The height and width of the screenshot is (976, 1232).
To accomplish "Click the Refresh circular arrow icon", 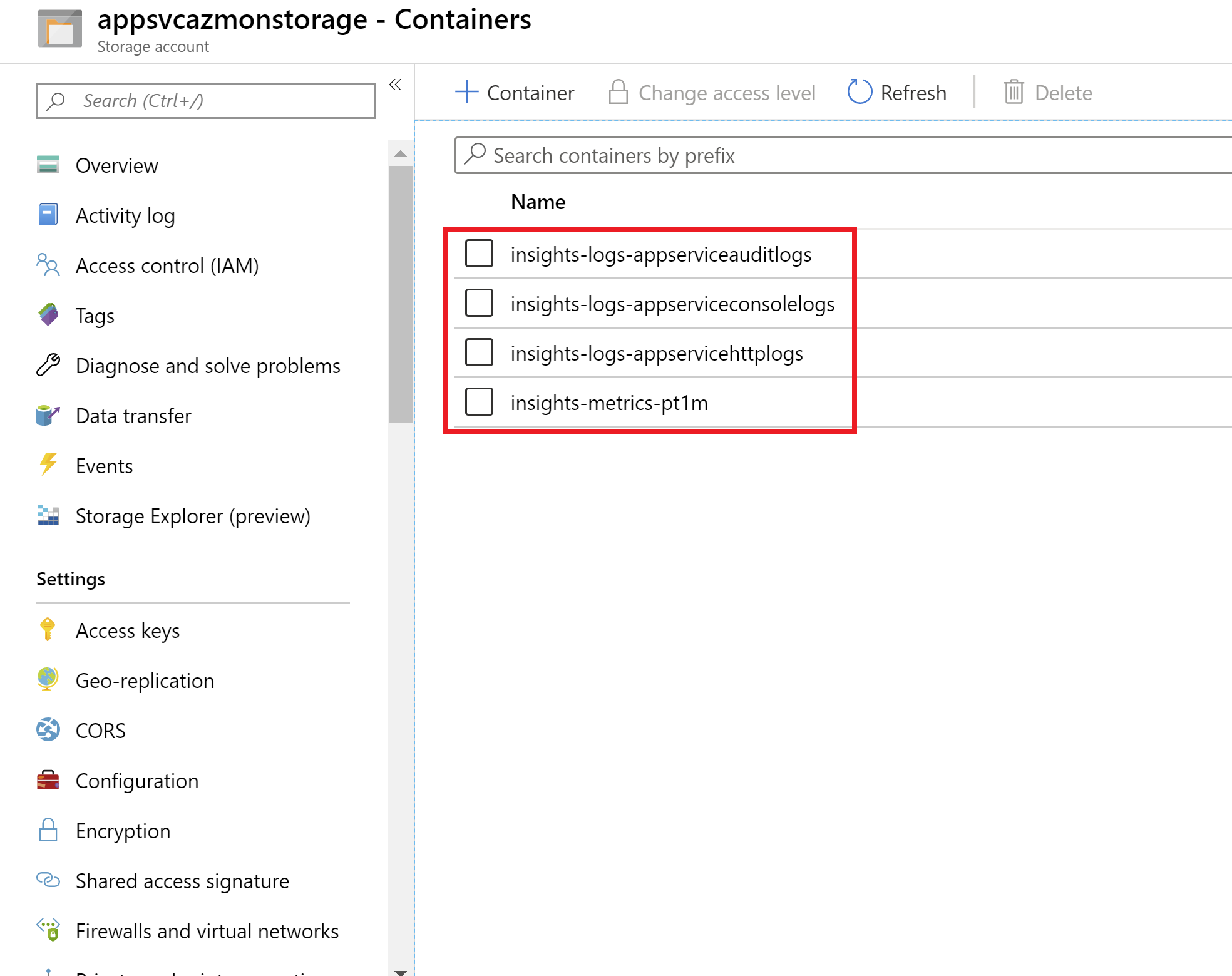I will click(860, 92).
